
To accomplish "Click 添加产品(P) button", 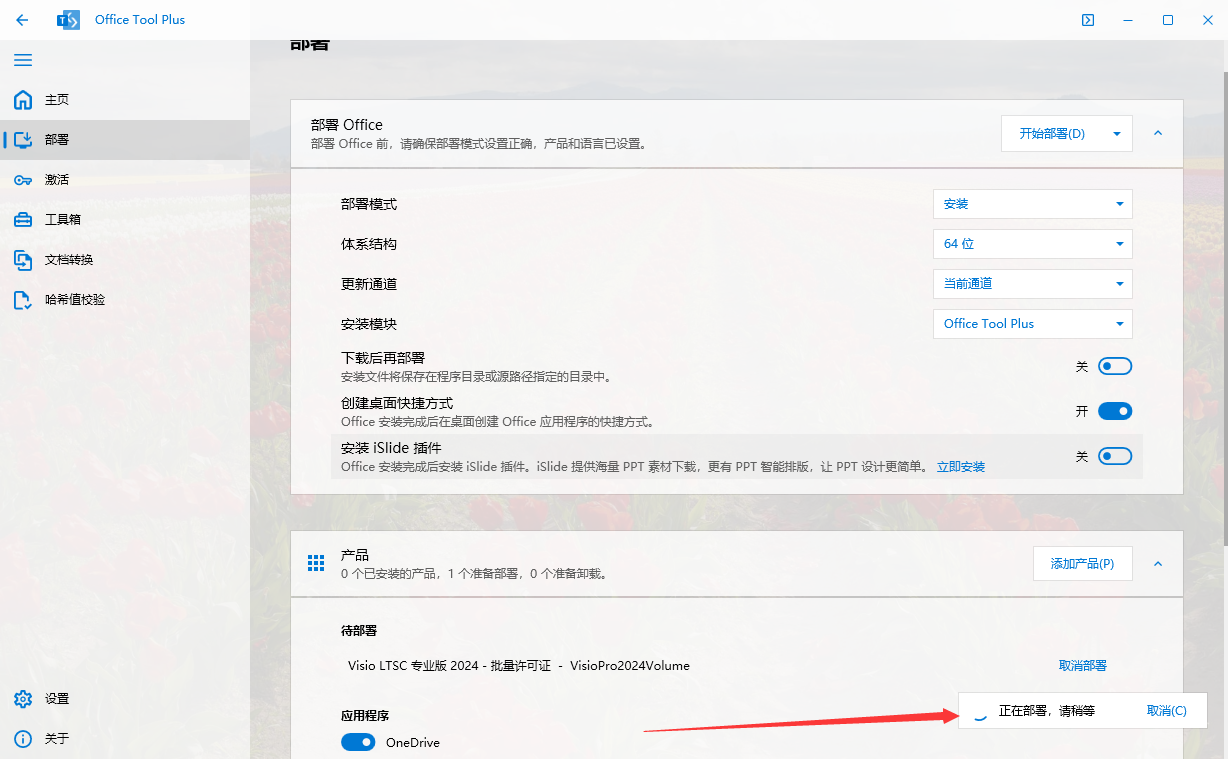I will (x=1083, y=564).
